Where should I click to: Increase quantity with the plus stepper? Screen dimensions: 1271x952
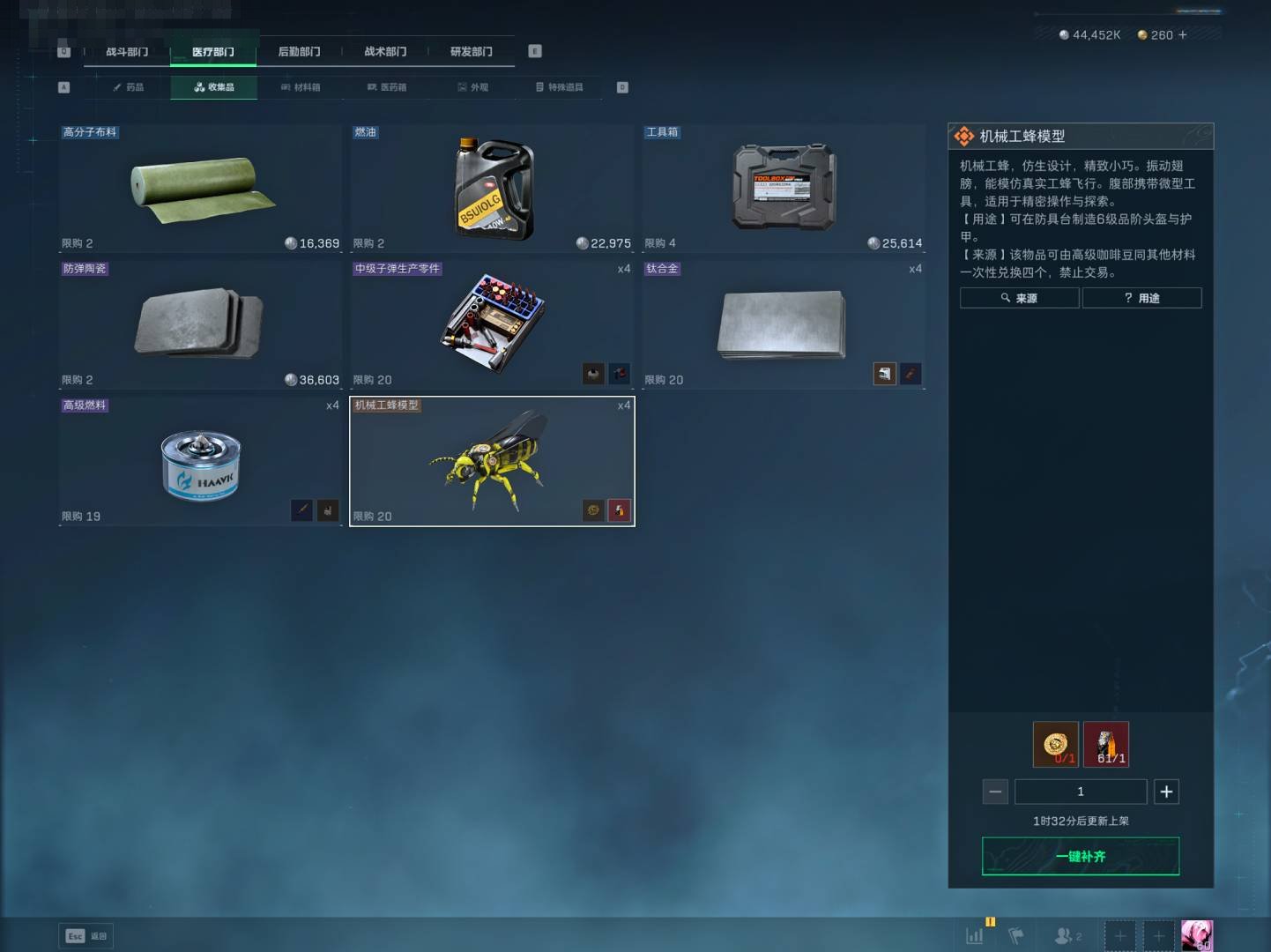1166,792
